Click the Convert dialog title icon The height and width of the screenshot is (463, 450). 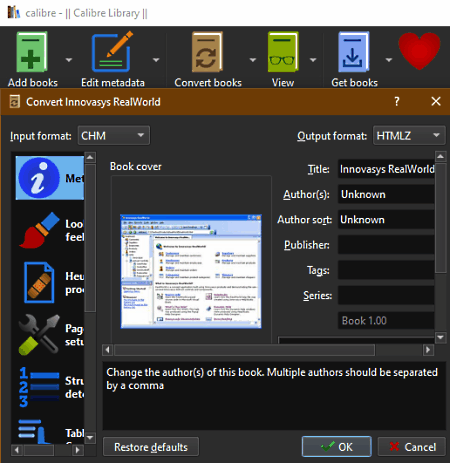pos(14,101)
